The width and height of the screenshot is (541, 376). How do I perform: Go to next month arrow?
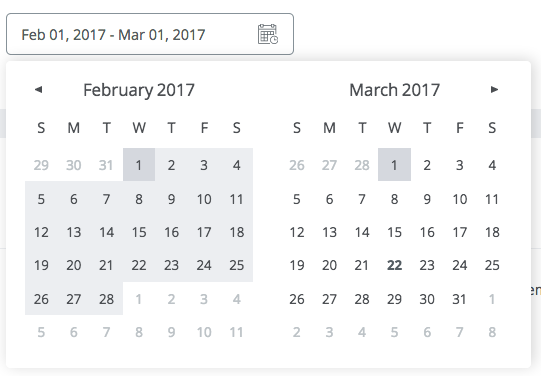[x=494, y=90]
